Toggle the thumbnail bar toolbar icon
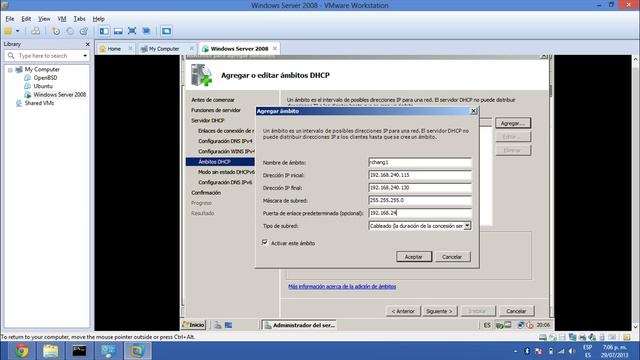This screenshot has width=640, height=360. [118, 31]
